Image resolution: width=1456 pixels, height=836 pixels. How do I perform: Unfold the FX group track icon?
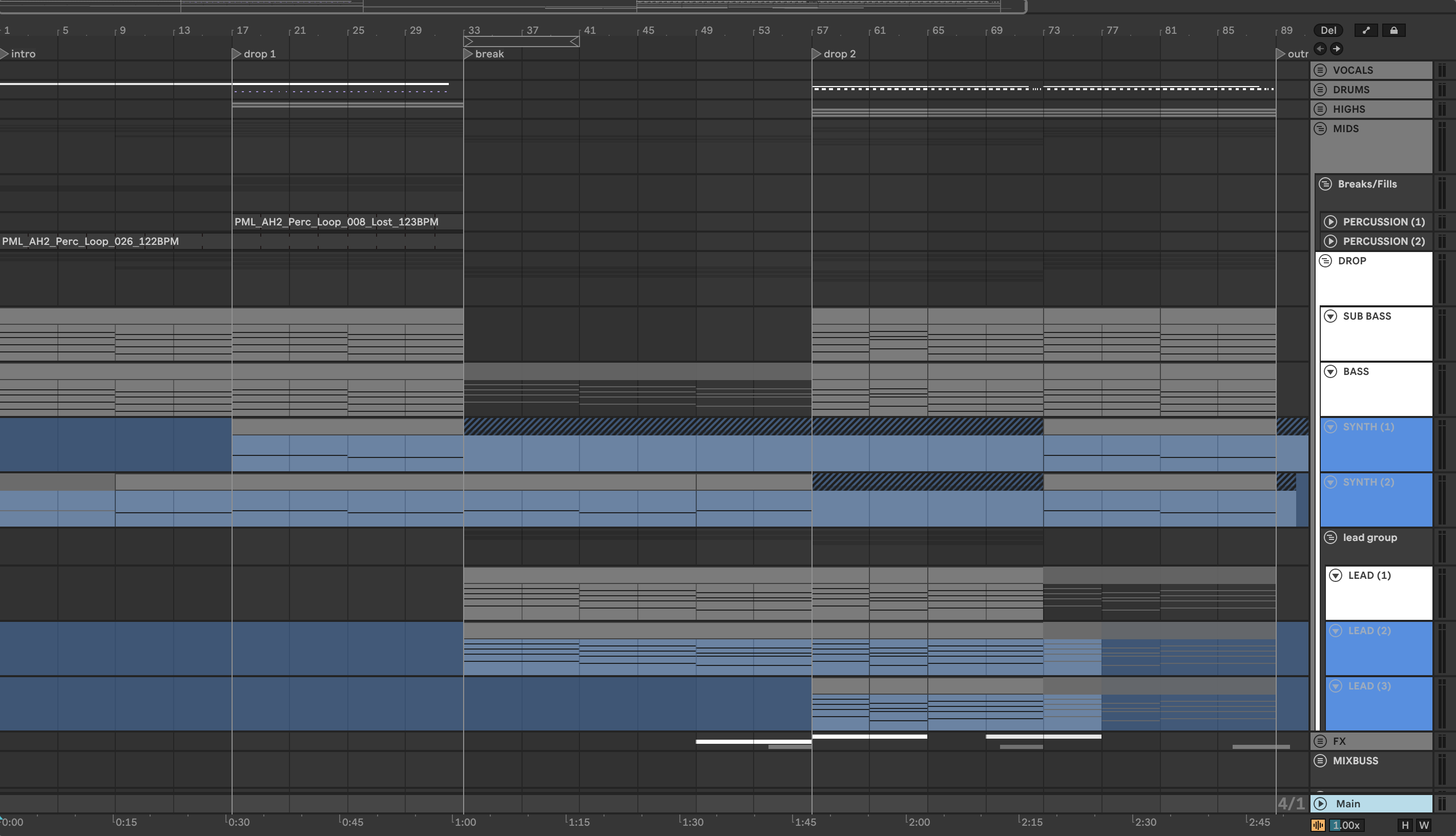(1321, 741)
